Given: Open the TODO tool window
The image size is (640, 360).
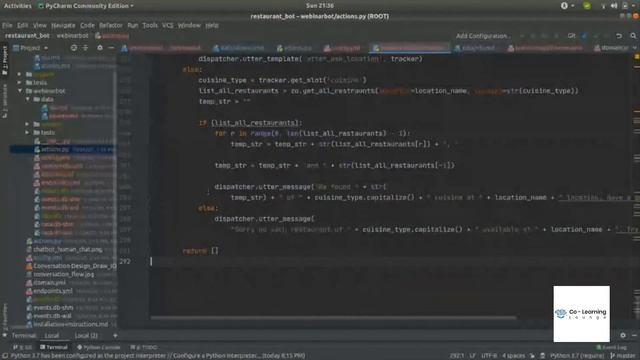Looking at the screenshot, I should coord(144,347).
